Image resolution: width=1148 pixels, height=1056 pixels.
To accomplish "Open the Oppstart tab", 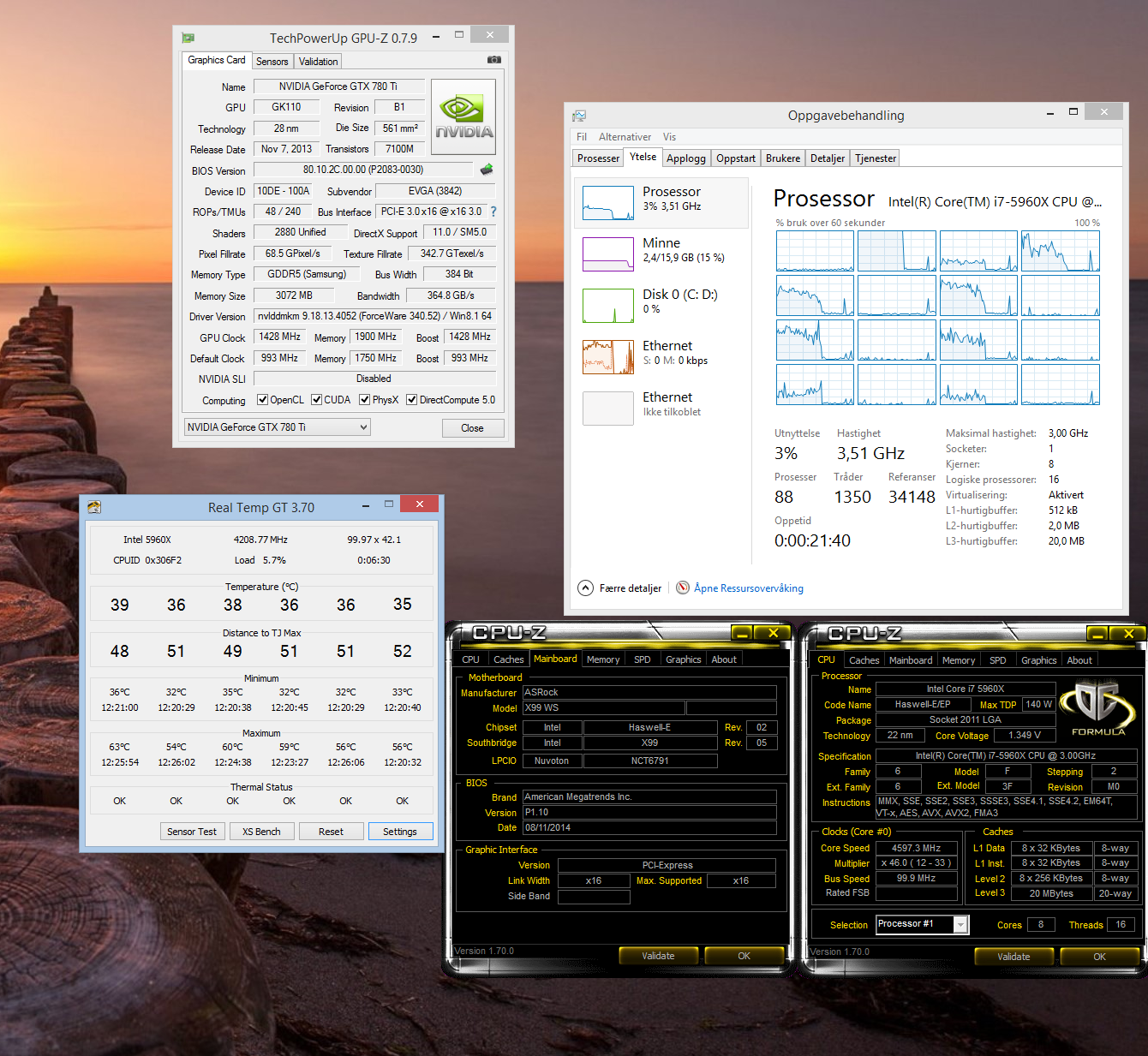I will click(736, 158).
